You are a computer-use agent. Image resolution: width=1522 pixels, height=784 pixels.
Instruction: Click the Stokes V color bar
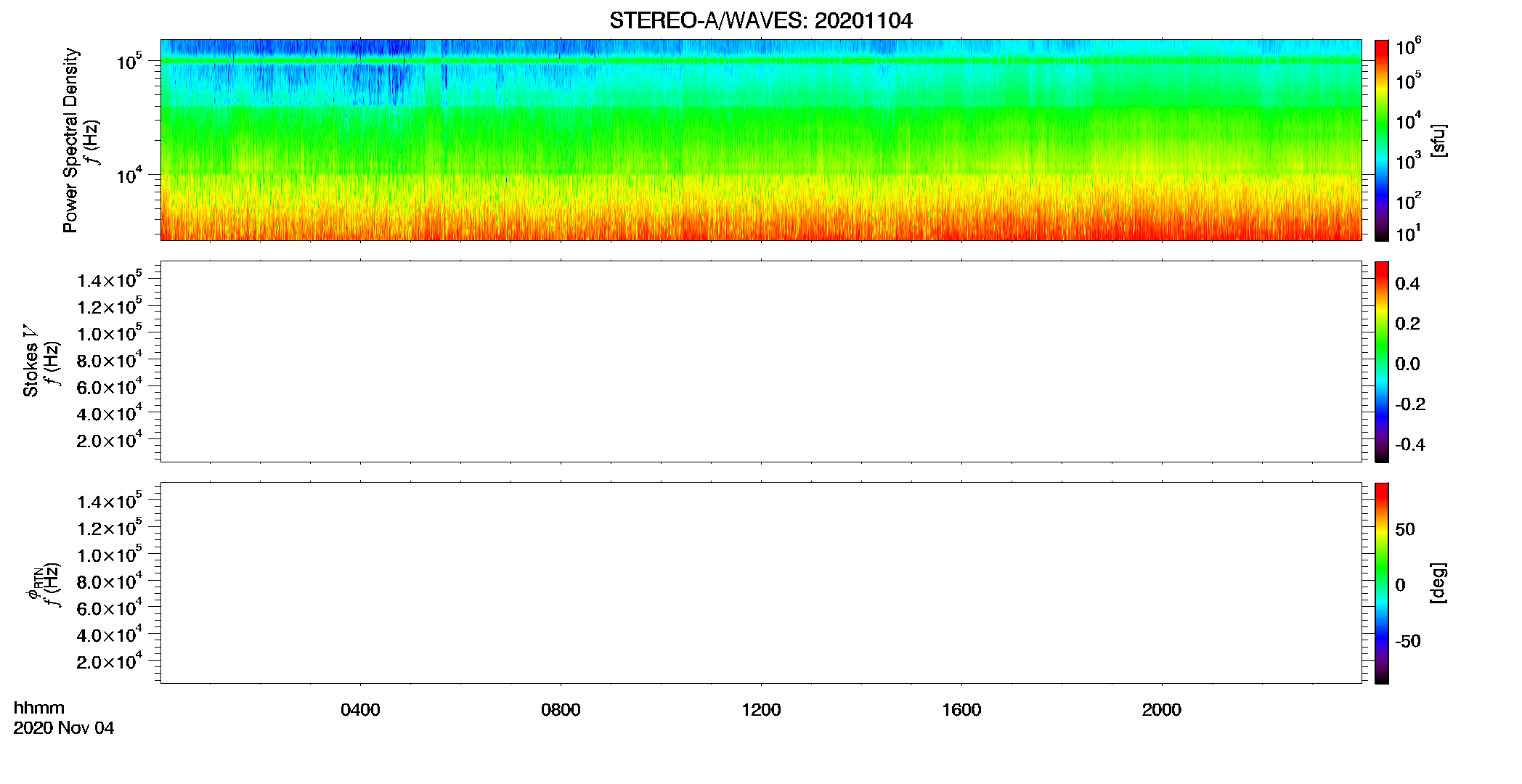coord(1381,362)
